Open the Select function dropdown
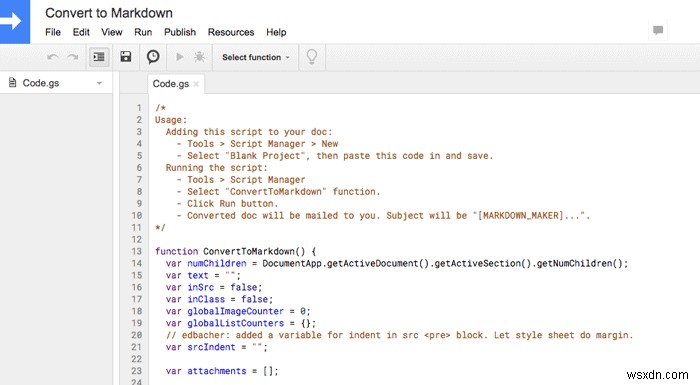This screenshot has height=385, width=700. tap(256, 57)
